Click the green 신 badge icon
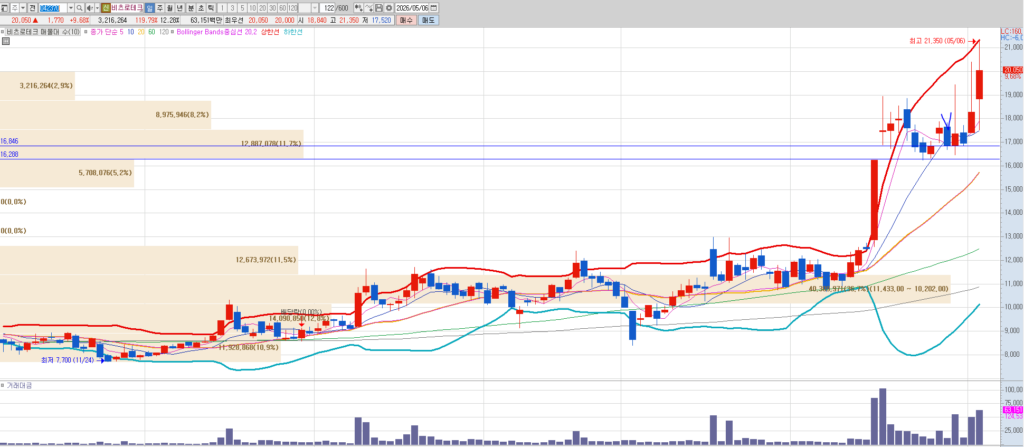 (106, 8)
